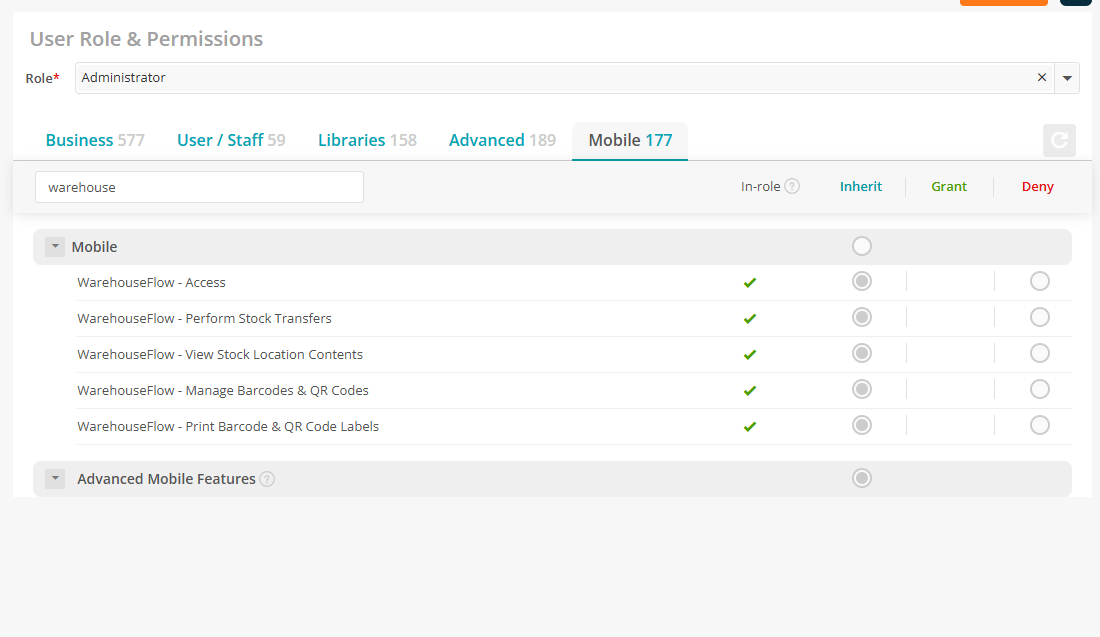This screenshot has height=637, width=1100.
Task: Open the Role dropdown arrow
Action: [1067, 78]
